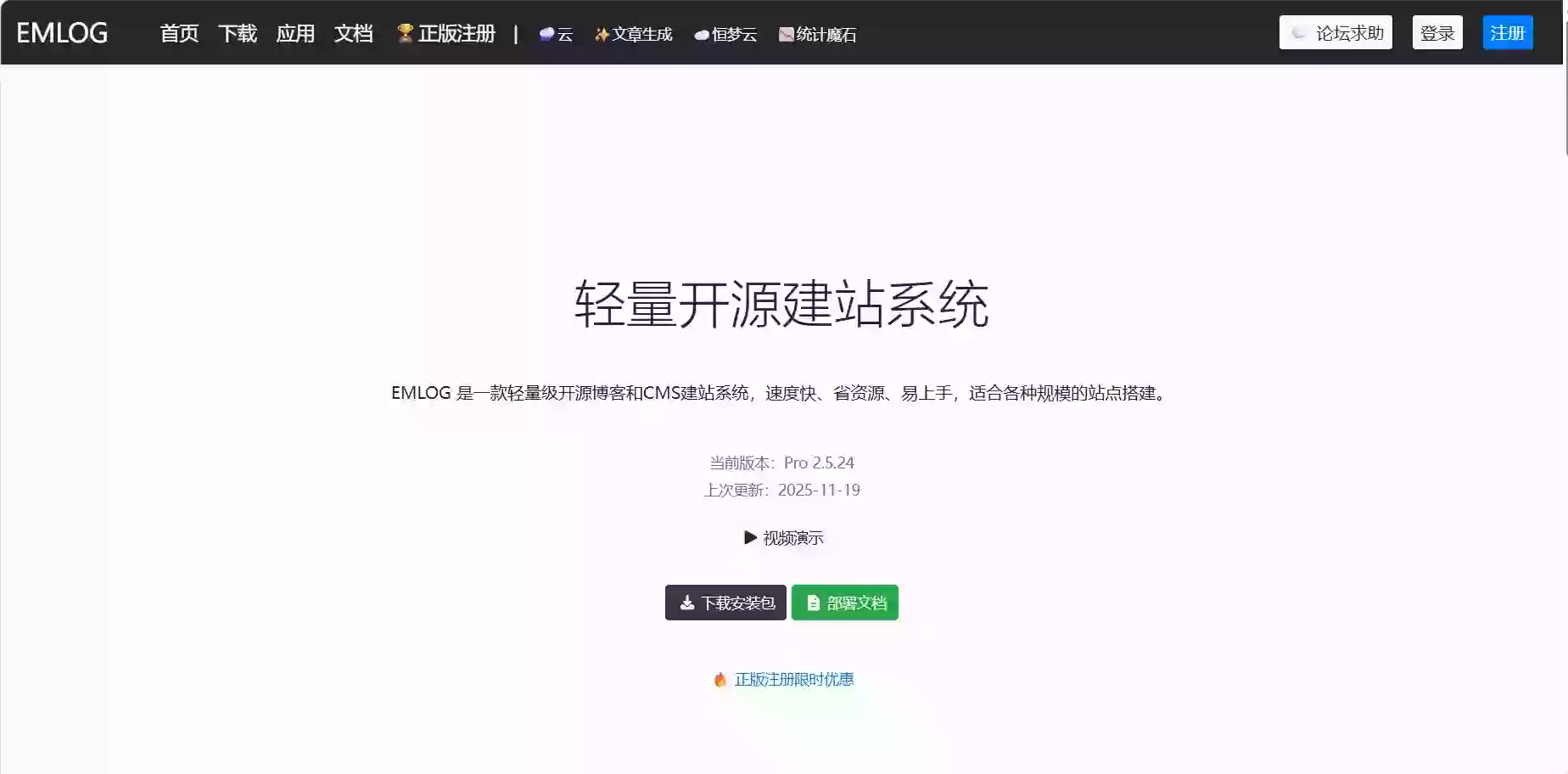Click the 登录 button
Viewport: 1568px width, 774px height.
click(1437, 32)
